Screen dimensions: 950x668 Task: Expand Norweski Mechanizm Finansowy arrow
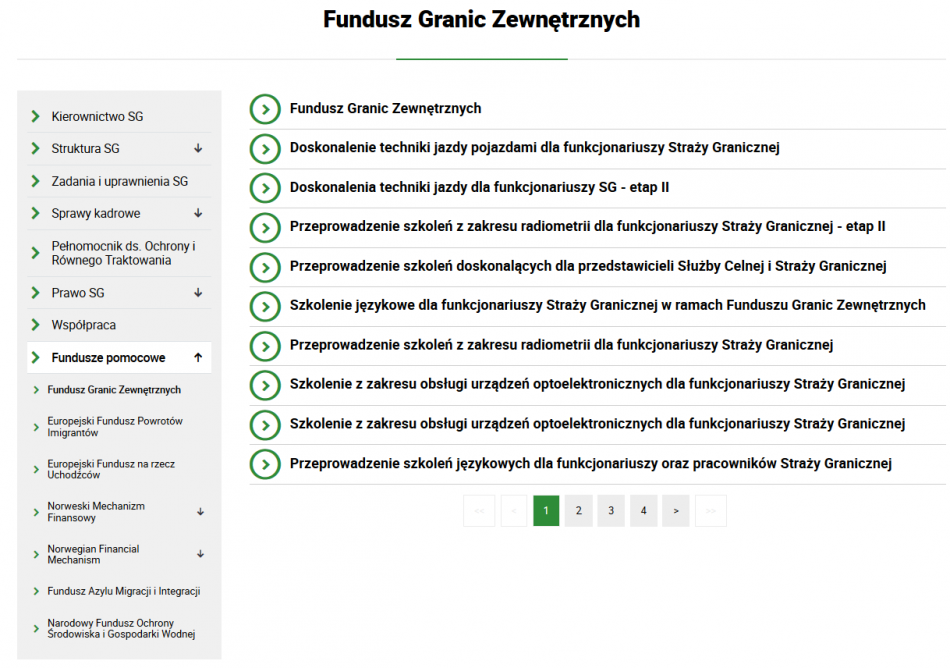[x=200, y=512]
